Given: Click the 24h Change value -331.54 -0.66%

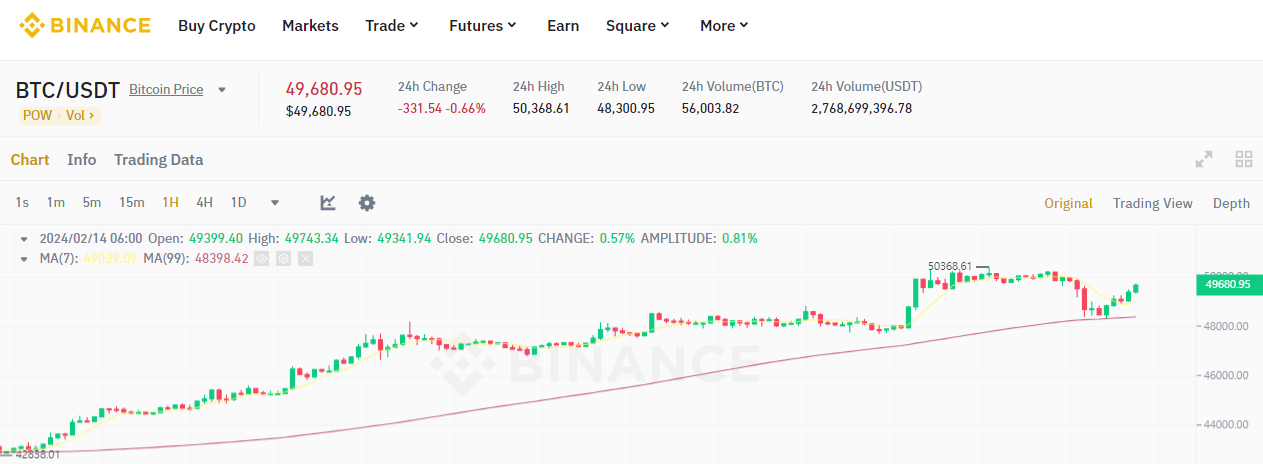Looking at the screenshot, I should 441,108.
